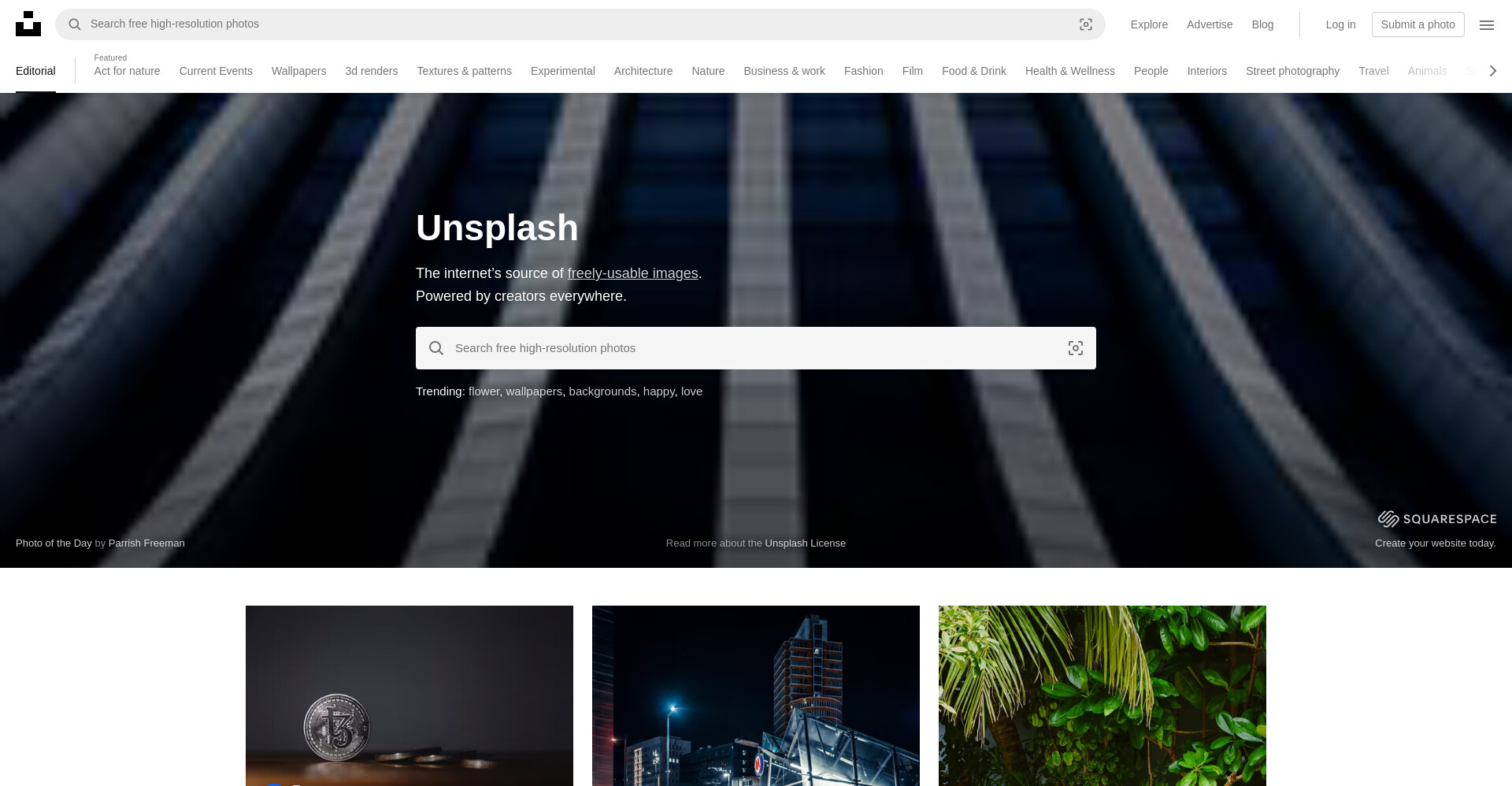The image size is (1512, 786).
Task: Open the Wallpapers category
Action: [298, 71]
